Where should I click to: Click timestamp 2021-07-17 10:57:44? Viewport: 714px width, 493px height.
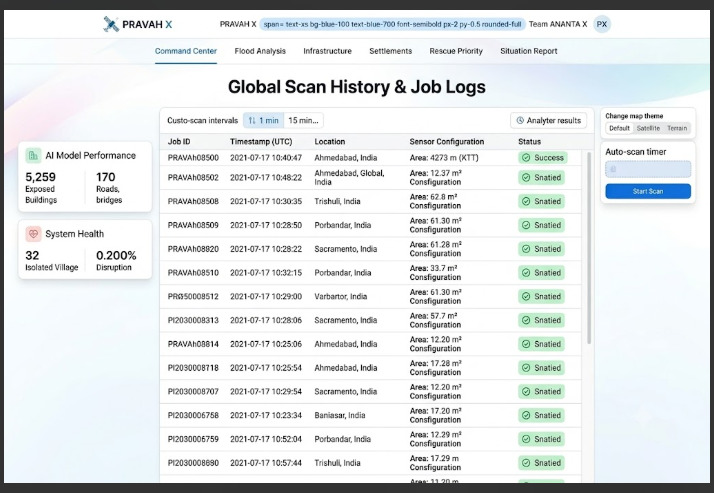(x=266, y=463)
